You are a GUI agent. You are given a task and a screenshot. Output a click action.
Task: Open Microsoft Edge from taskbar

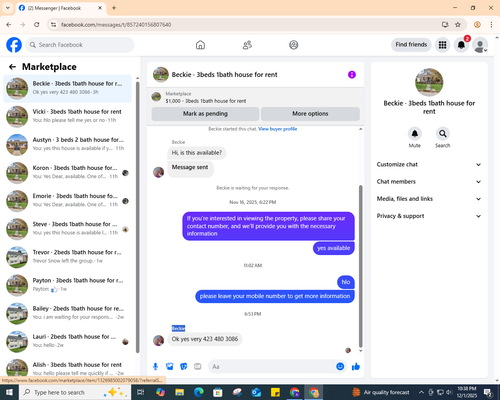pyautogui.click(x=199, y=392)
